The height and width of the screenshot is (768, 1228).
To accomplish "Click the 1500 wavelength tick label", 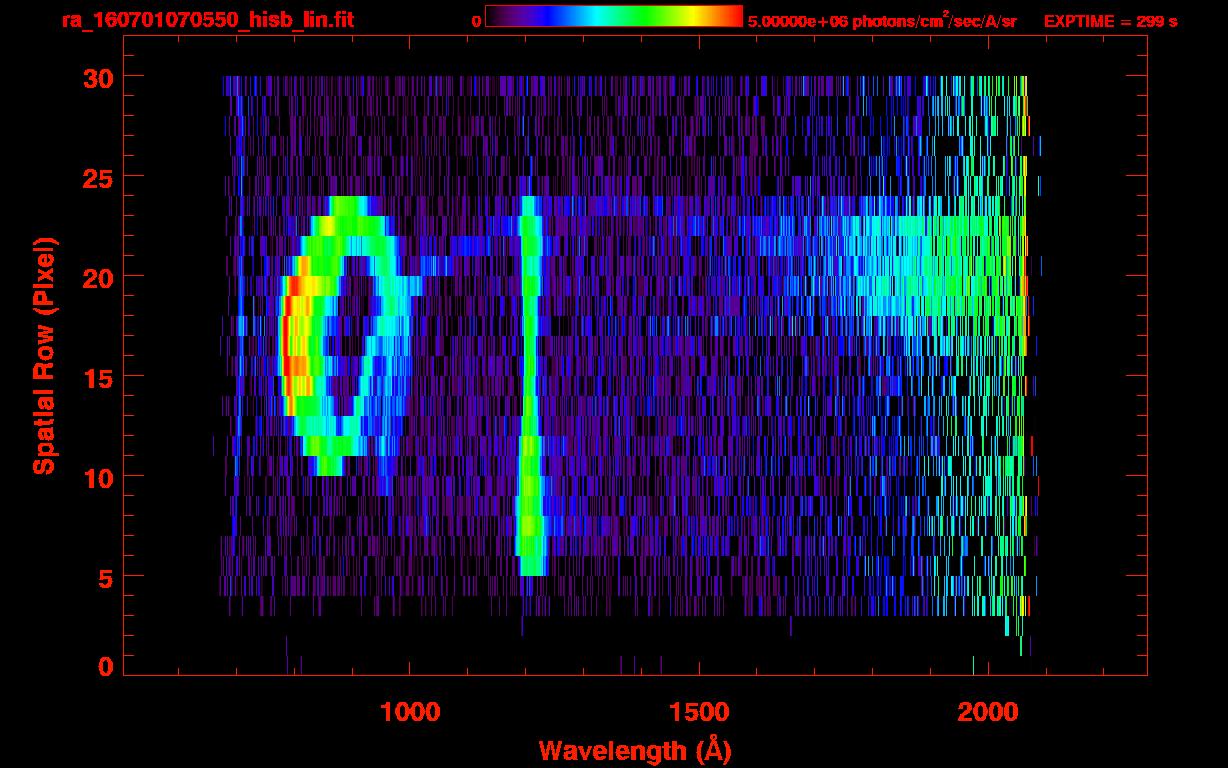I will click(x=698, y=712).
